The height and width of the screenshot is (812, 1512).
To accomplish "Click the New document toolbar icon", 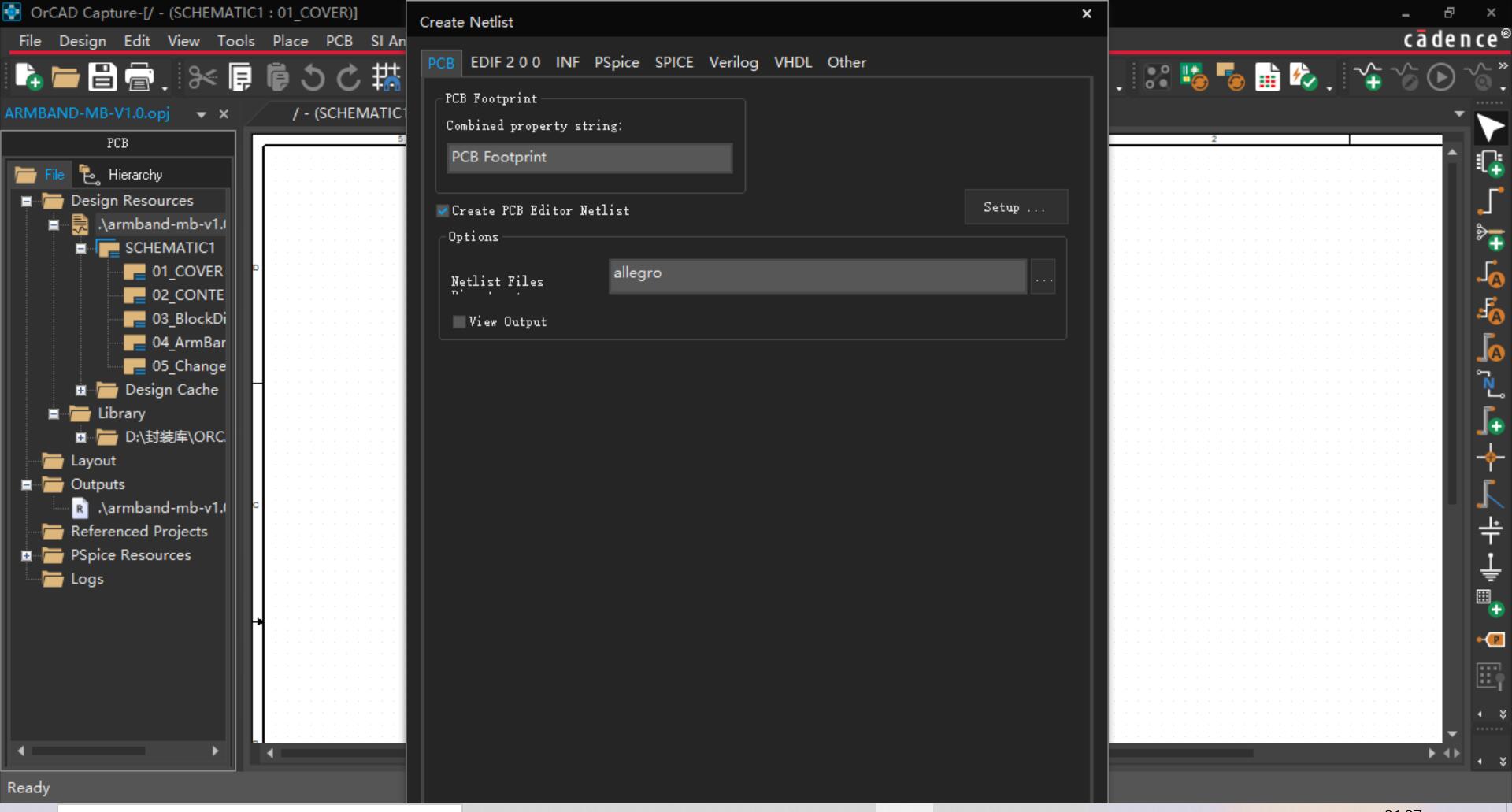I will pyautogui.click(x=28, y=77).
